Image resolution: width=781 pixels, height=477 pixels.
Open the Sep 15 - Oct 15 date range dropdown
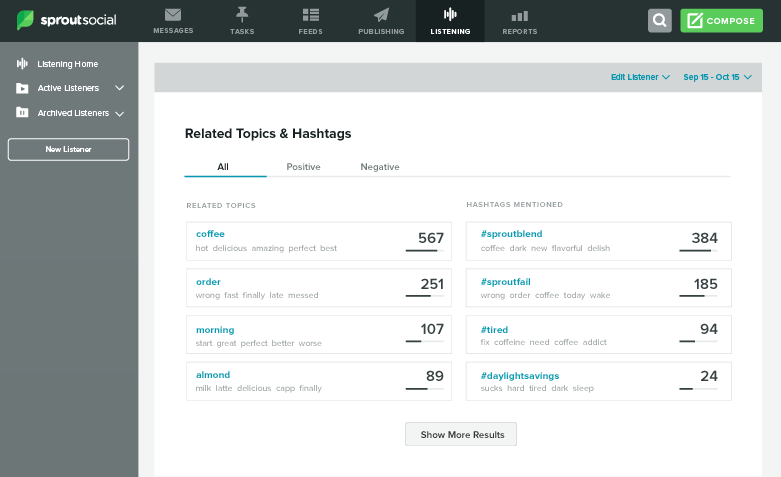tap(717, 77)
